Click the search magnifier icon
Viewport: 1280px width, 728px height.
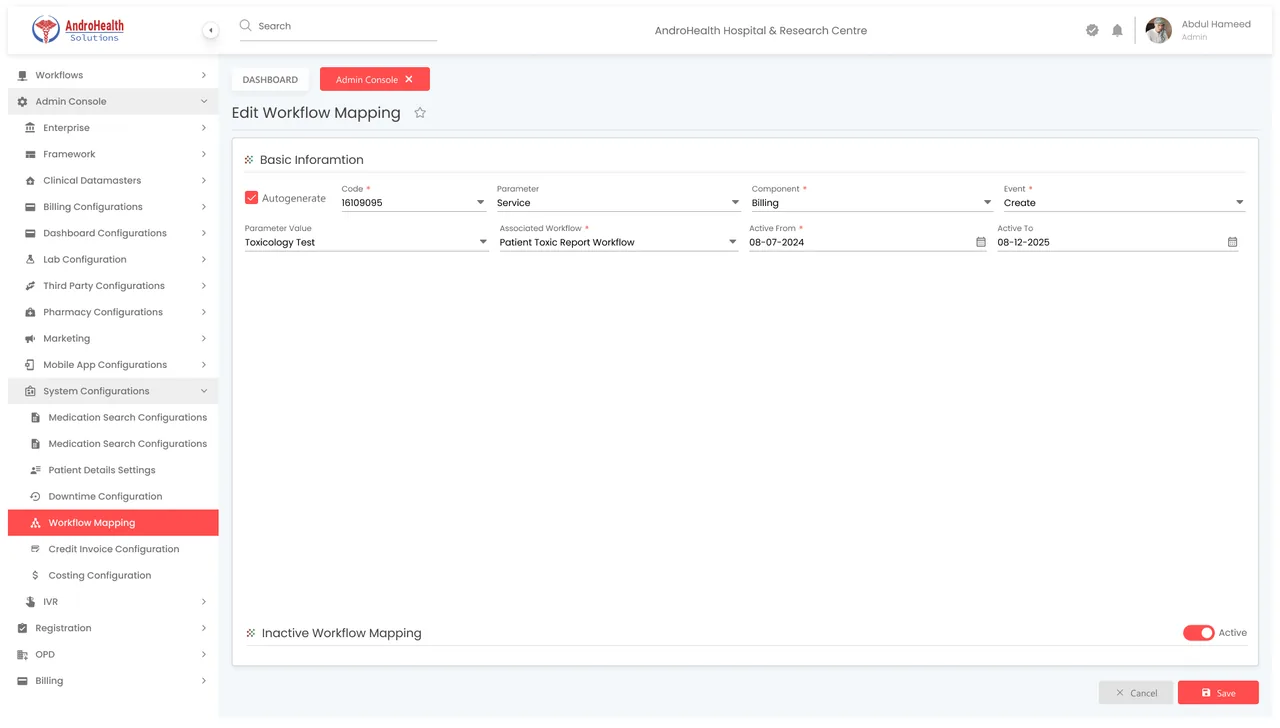(245, 25)
